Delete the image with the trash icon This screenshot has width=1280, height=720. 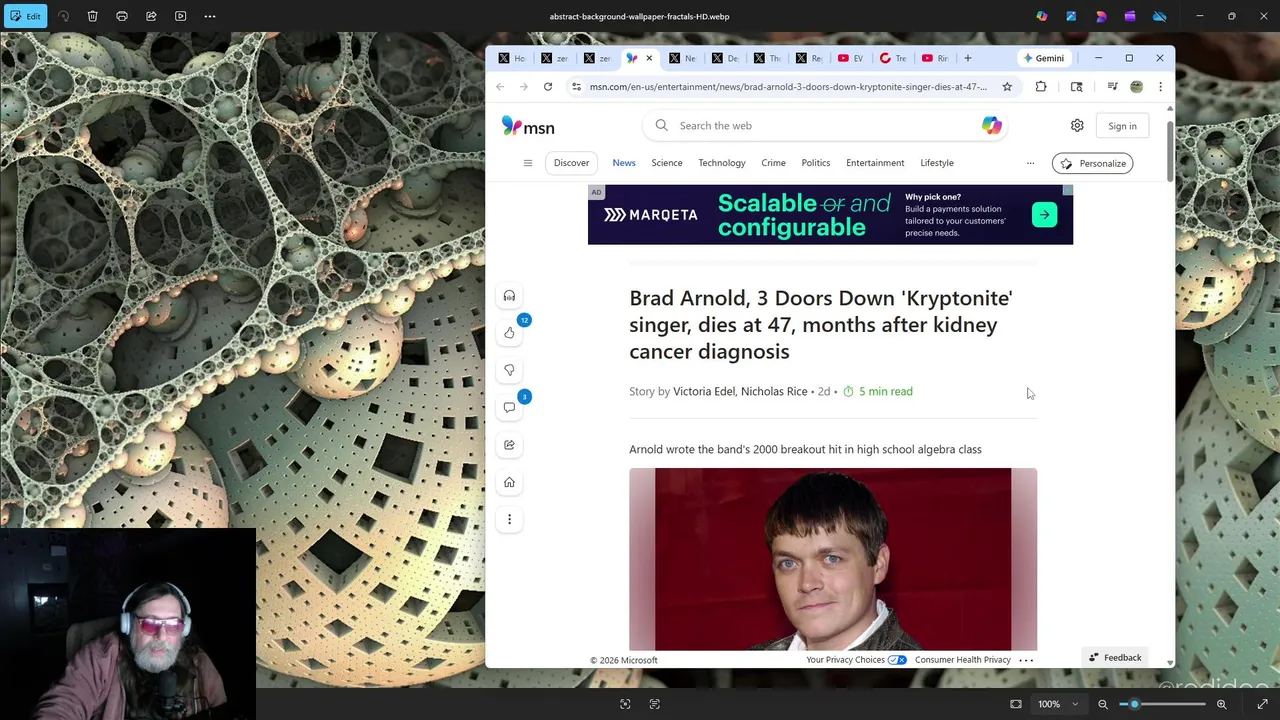coord(92,16)
